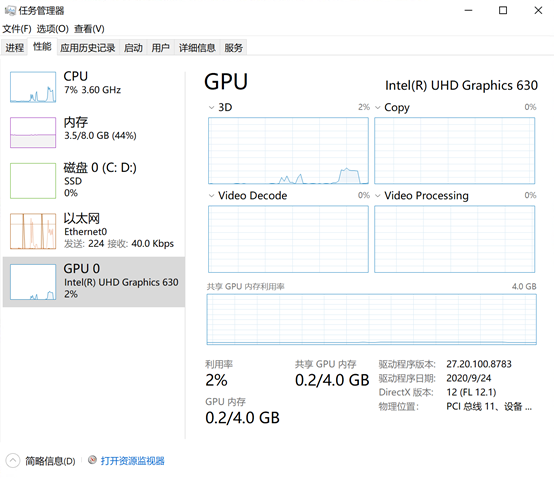Click the 简略信息(D) button
The image size is (554, 478).
coord(50,461)
